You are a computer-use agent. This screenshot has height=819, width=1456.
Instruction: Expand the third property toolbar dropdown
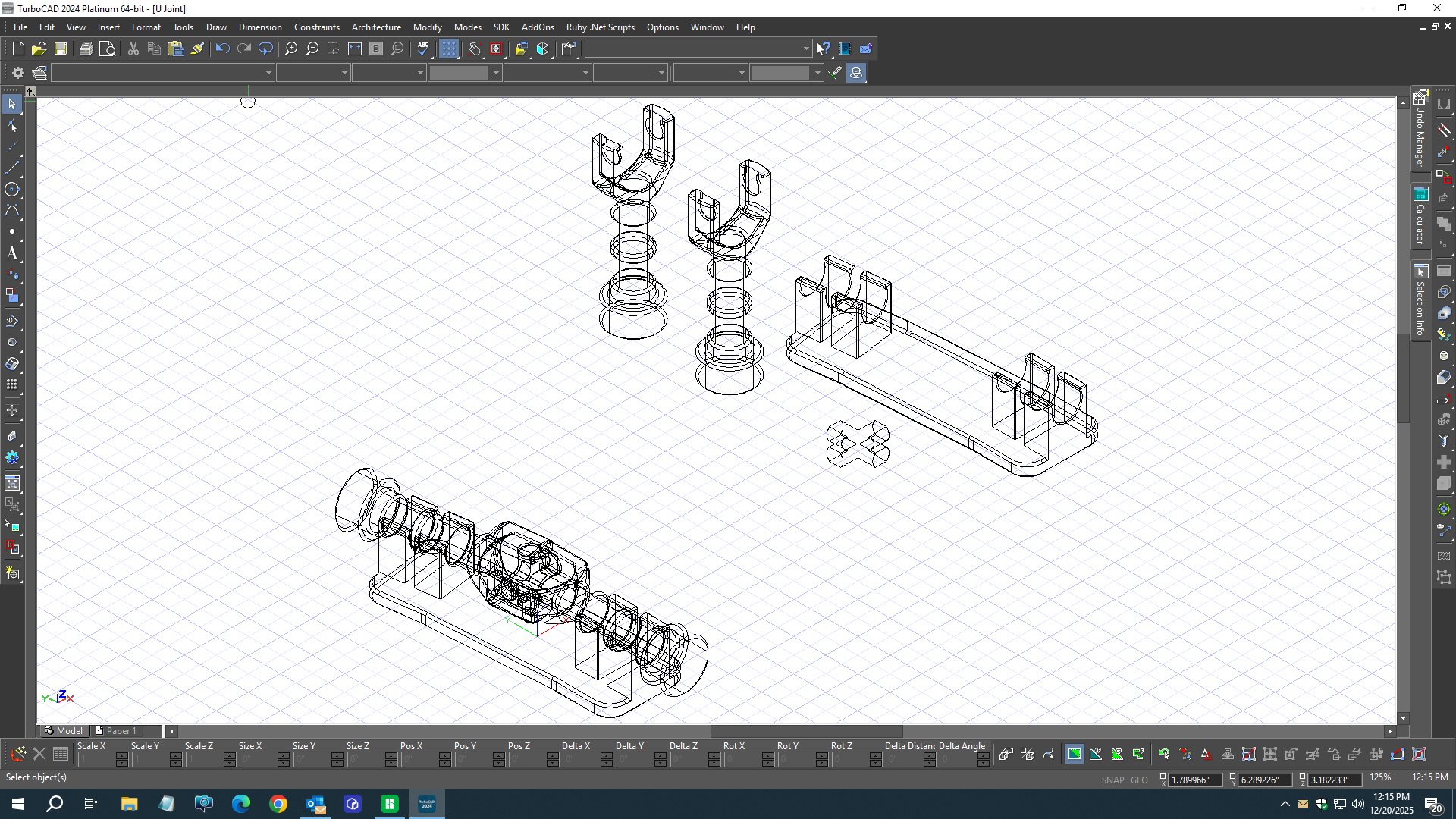click(420, 73)
